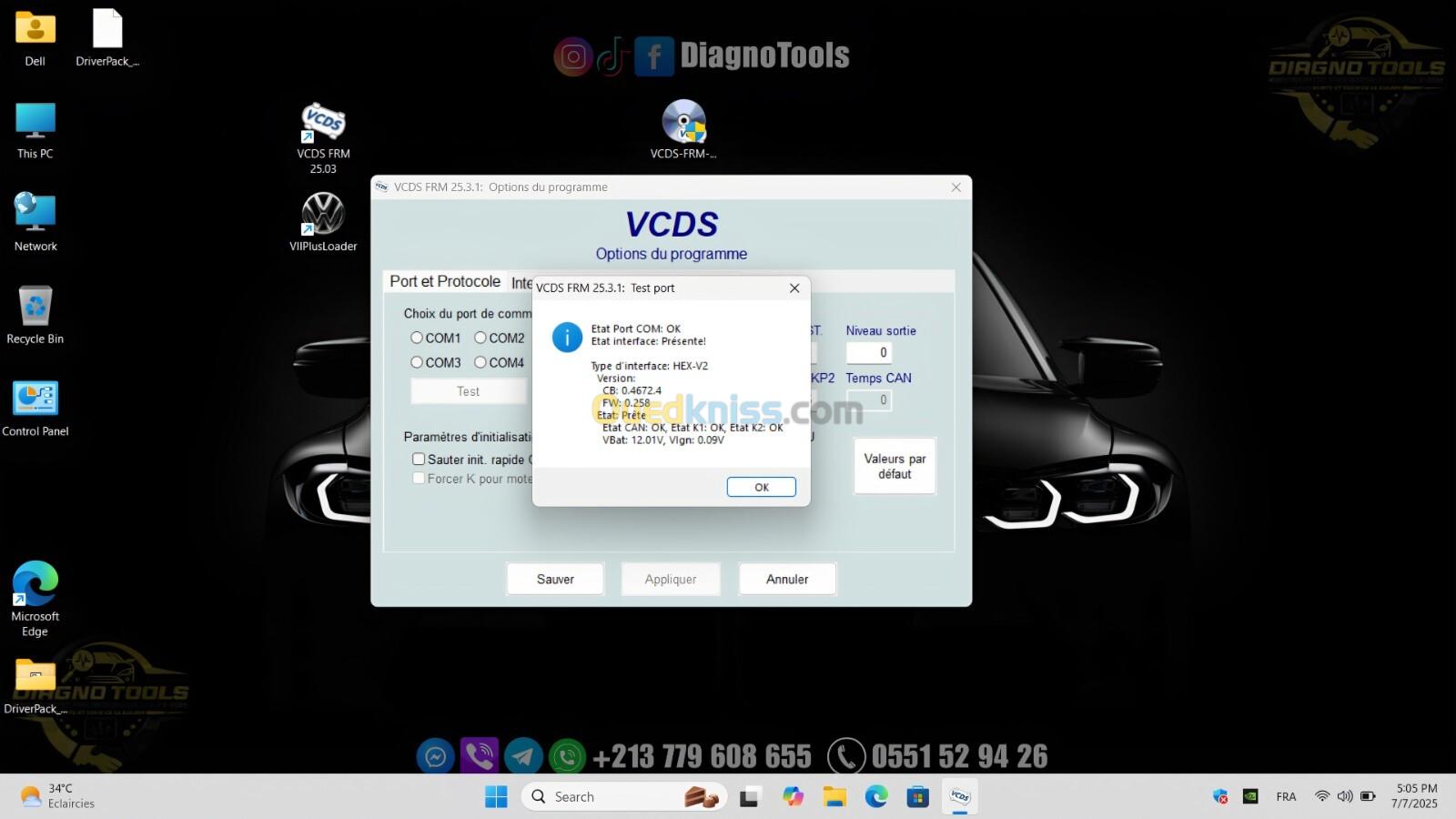This screenshot has width=1456, height=819.
Task: Open the VIIPlusLoader desktop icon
Action: [323, 216]
